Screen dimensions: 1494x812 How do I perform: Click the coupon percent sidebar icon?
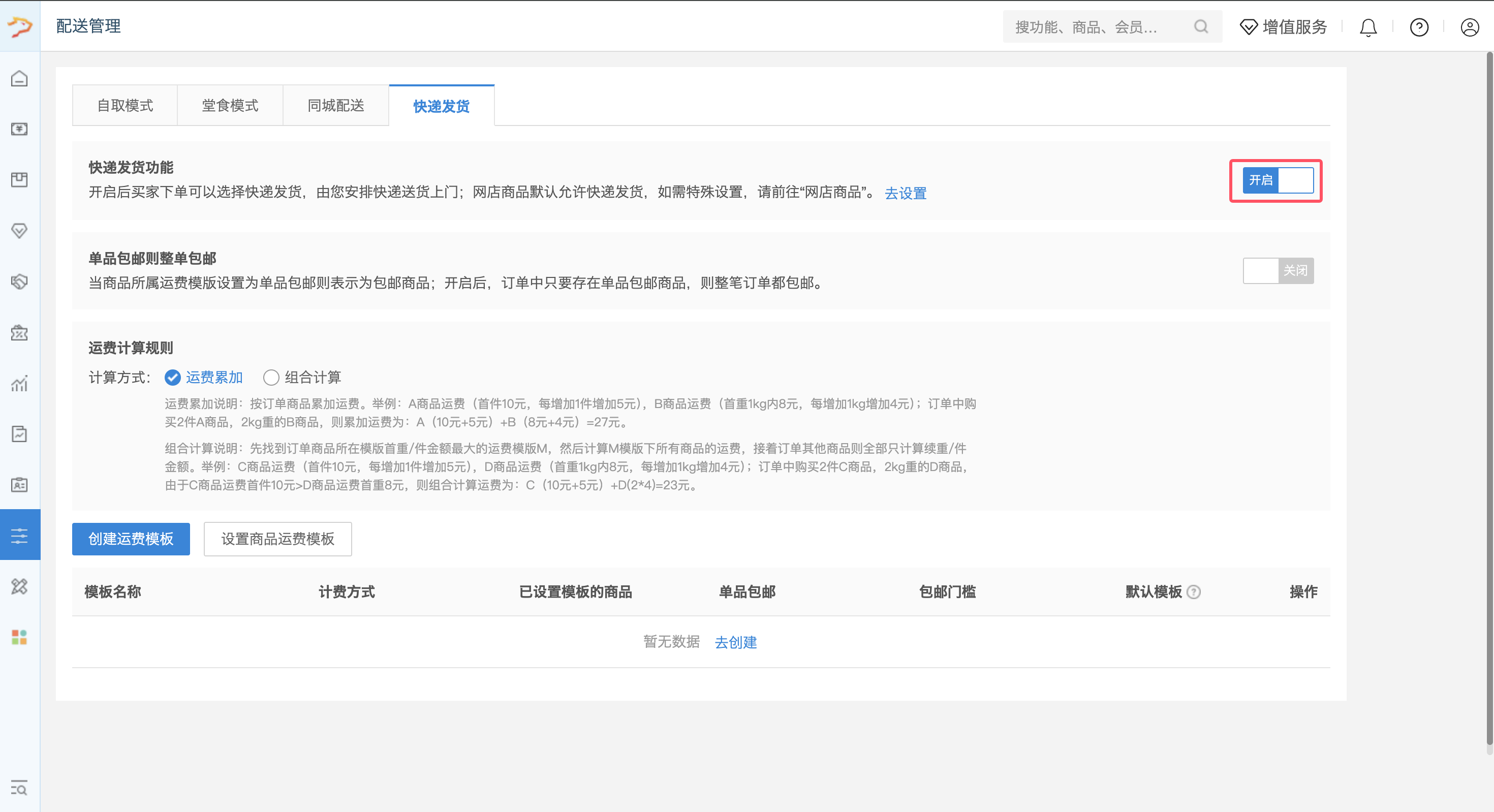pyautogui.click(x=19, y=333)
